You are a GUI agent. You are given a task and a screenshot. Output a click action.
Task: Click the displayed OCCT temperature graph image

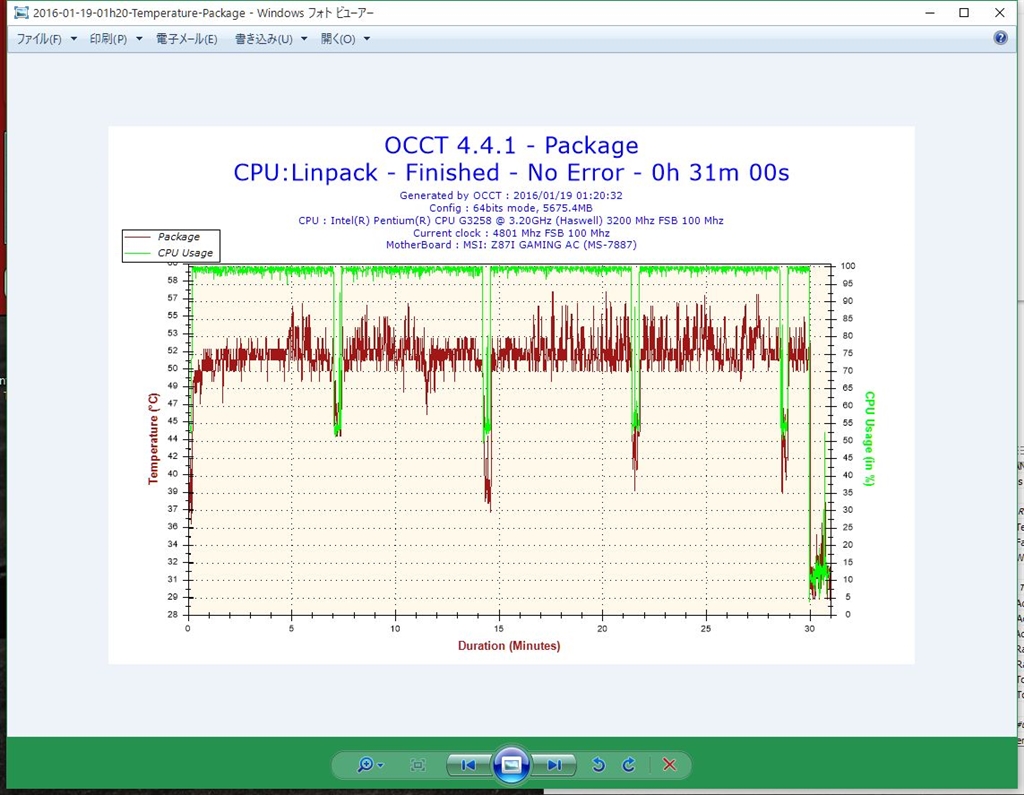[x=511, y=395]
